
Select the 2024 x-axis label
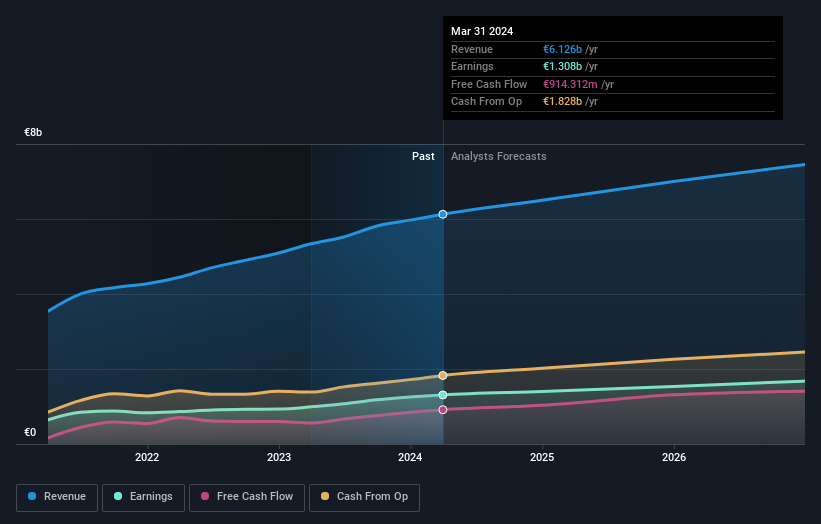[x=410, y=457]
